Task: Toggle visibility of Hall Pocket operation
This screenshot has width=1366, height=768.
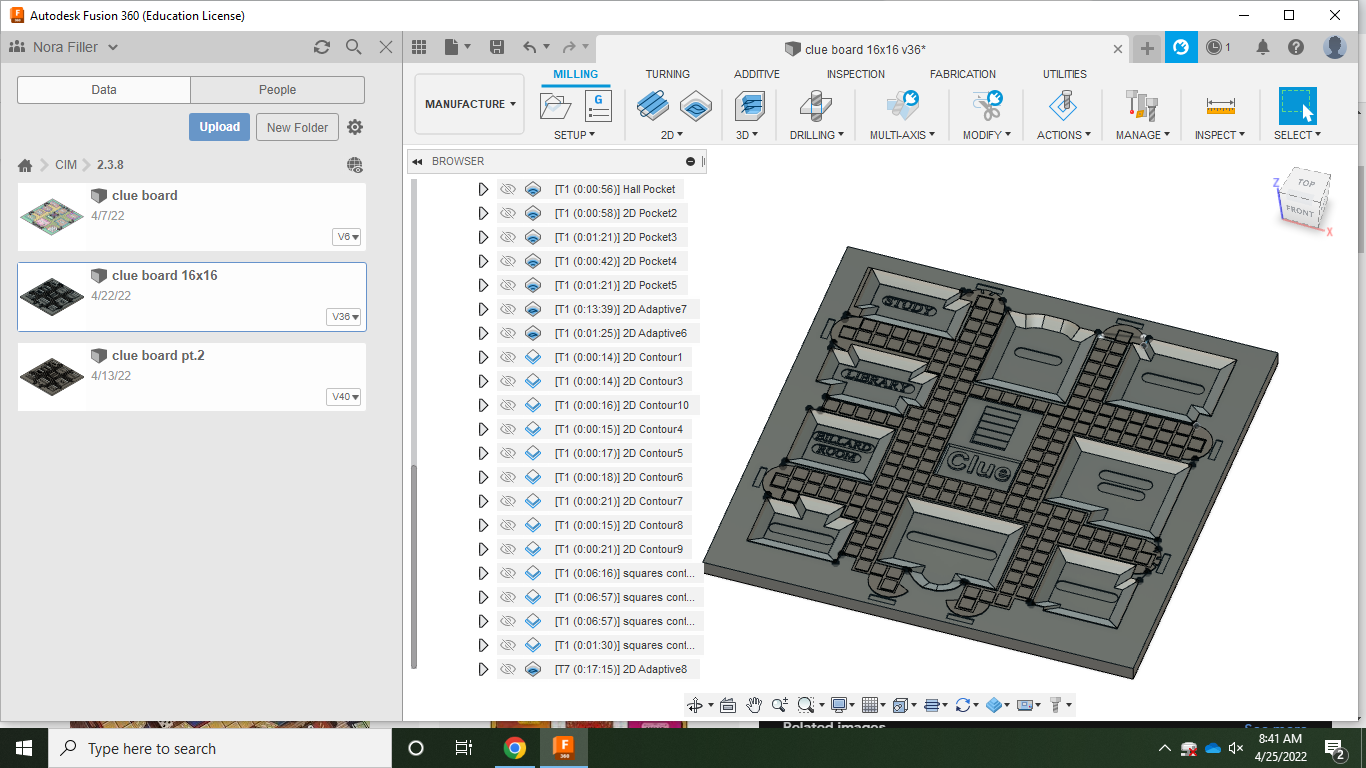Action: pyautogui.click(x=508, y=189)
